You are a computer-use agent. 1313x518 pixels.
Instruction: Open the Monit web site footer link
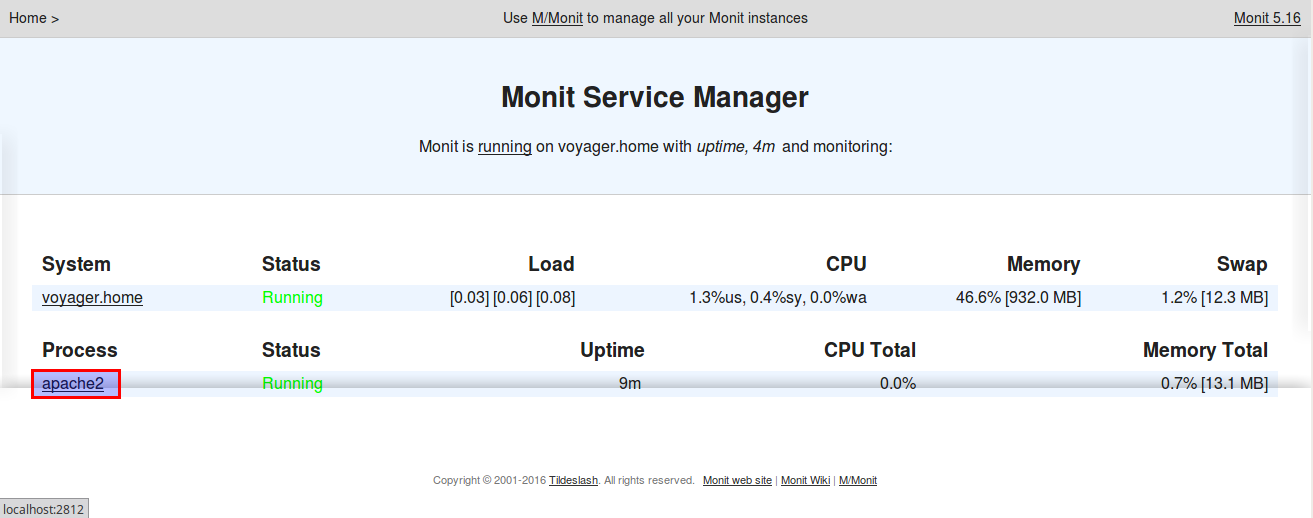click(737, 481)
